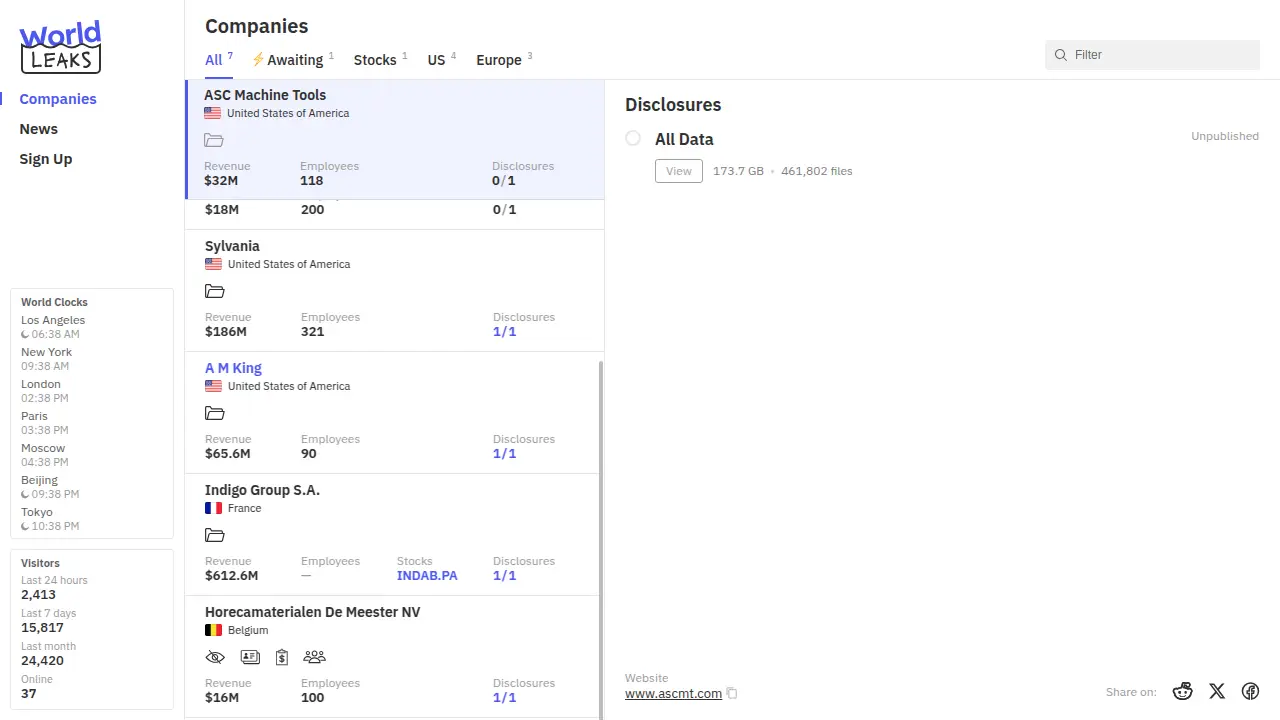Click the Filter search field

(x=1160, y=55)
